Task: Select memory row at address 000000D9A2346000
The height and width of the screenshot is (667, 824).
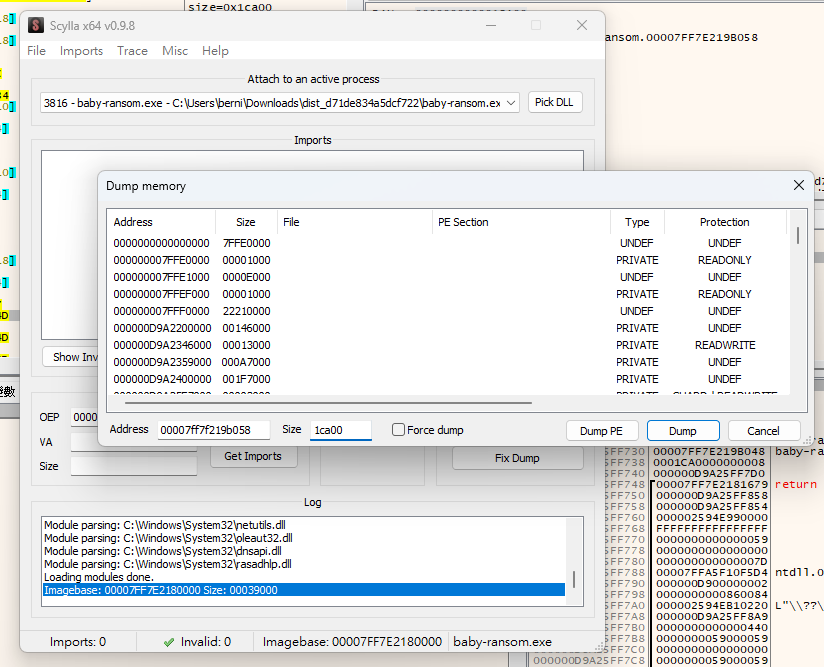Action: pyautogui.click(x=448, y=345)
